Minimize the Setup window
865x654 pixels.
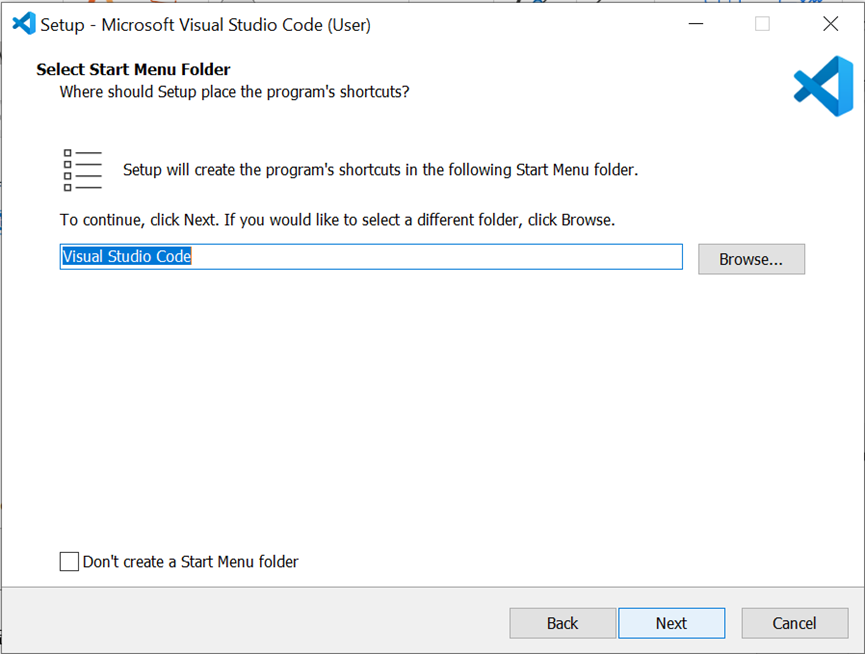point(696,24)
